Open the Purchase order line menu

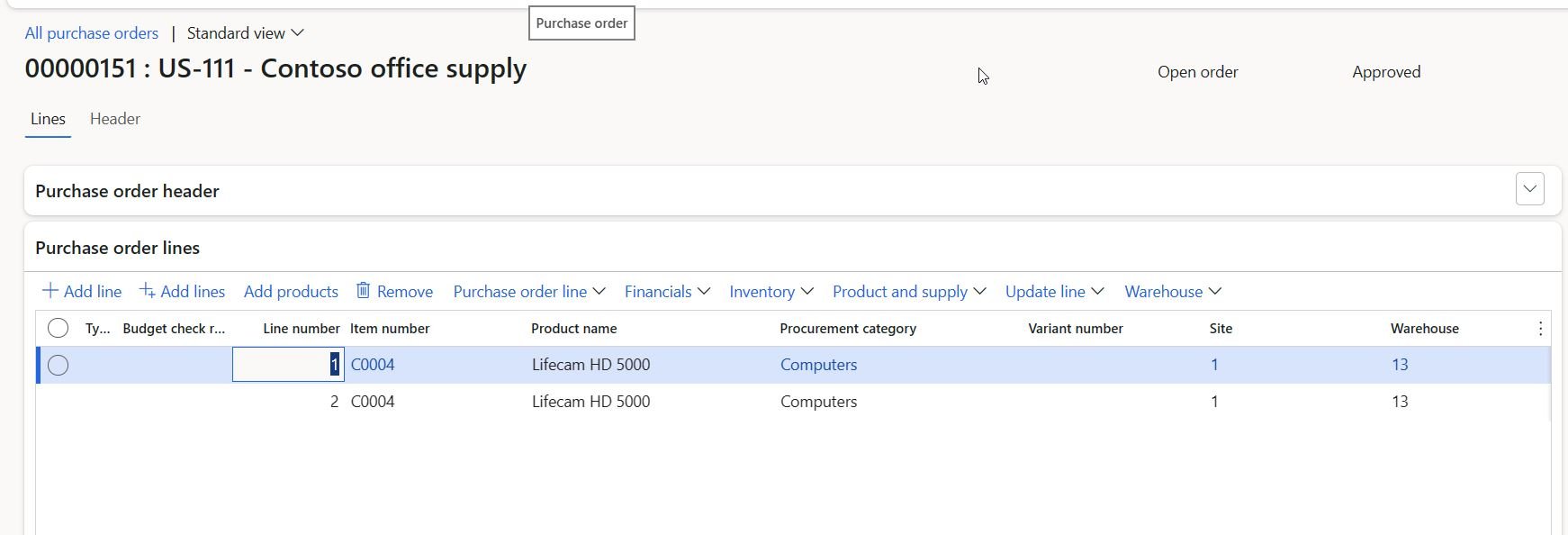tap(528, 292)
